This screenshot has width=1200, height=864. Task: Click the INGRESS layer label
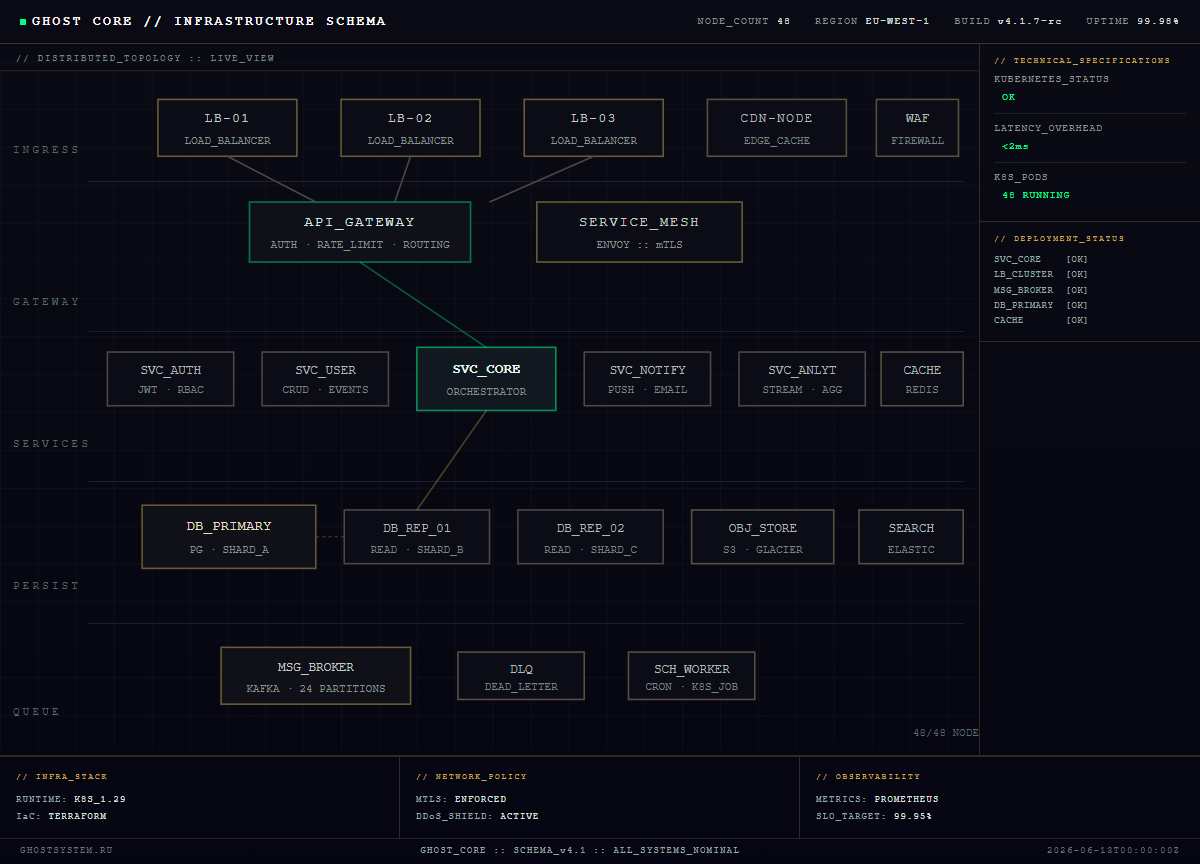coord(46,150)
